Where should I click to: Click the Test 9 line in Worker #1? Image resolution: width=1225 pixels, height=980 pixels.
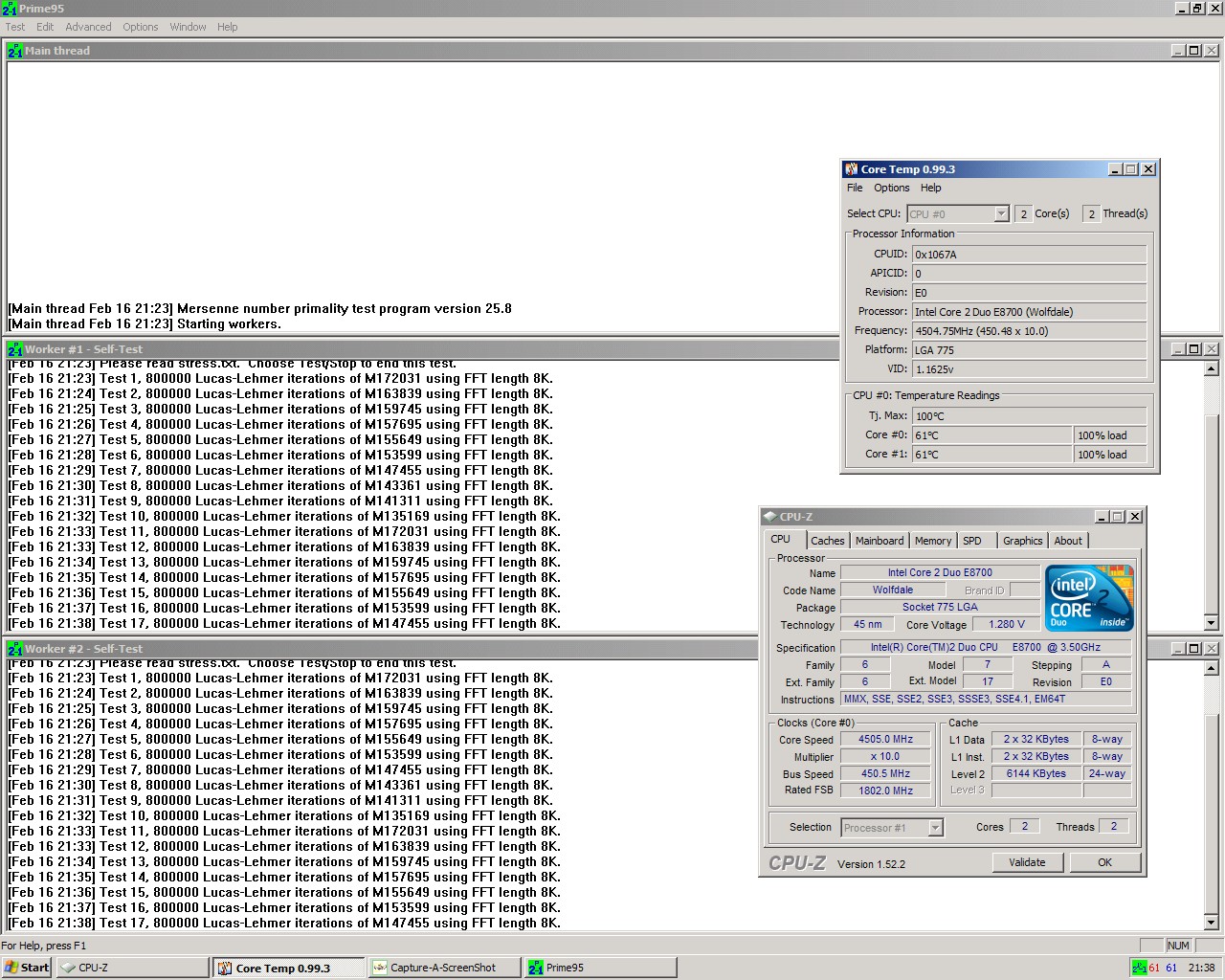[280, 501]
